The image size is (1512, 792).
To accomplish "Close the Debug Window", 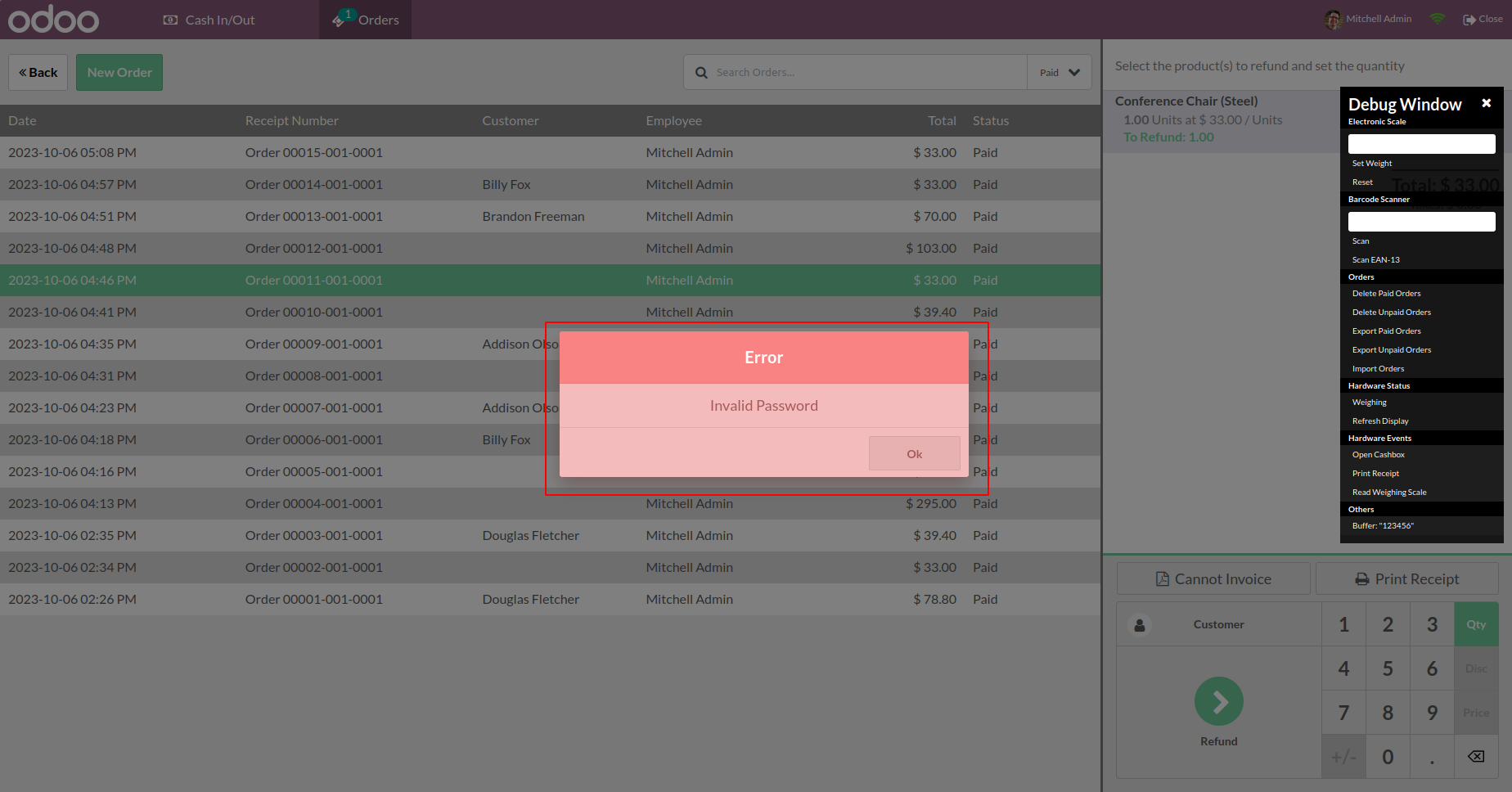I will tap(1487, 103).
